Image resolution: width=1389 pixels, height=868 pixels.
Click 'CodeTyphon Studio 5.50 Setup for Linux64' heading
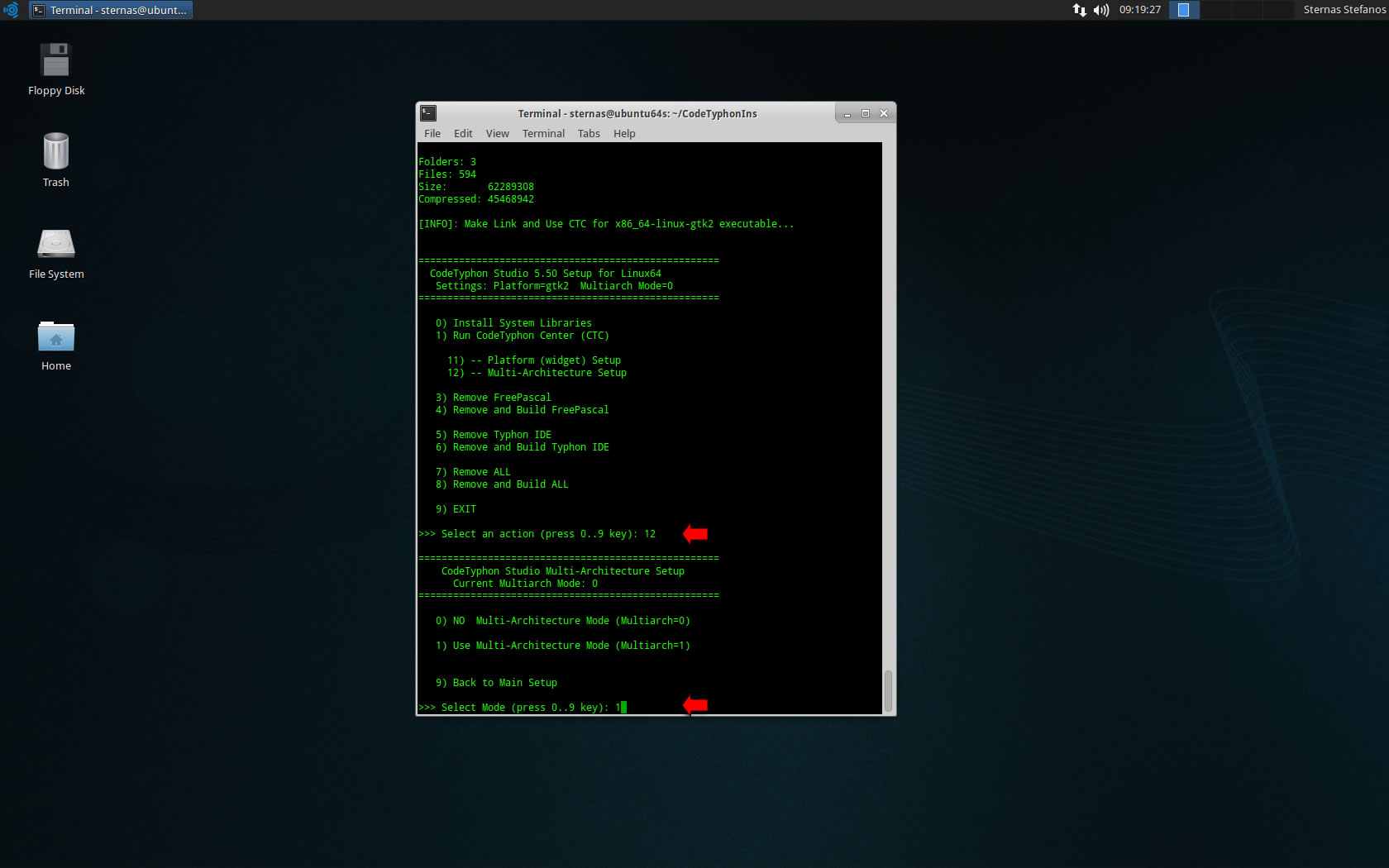pos(545,274)
